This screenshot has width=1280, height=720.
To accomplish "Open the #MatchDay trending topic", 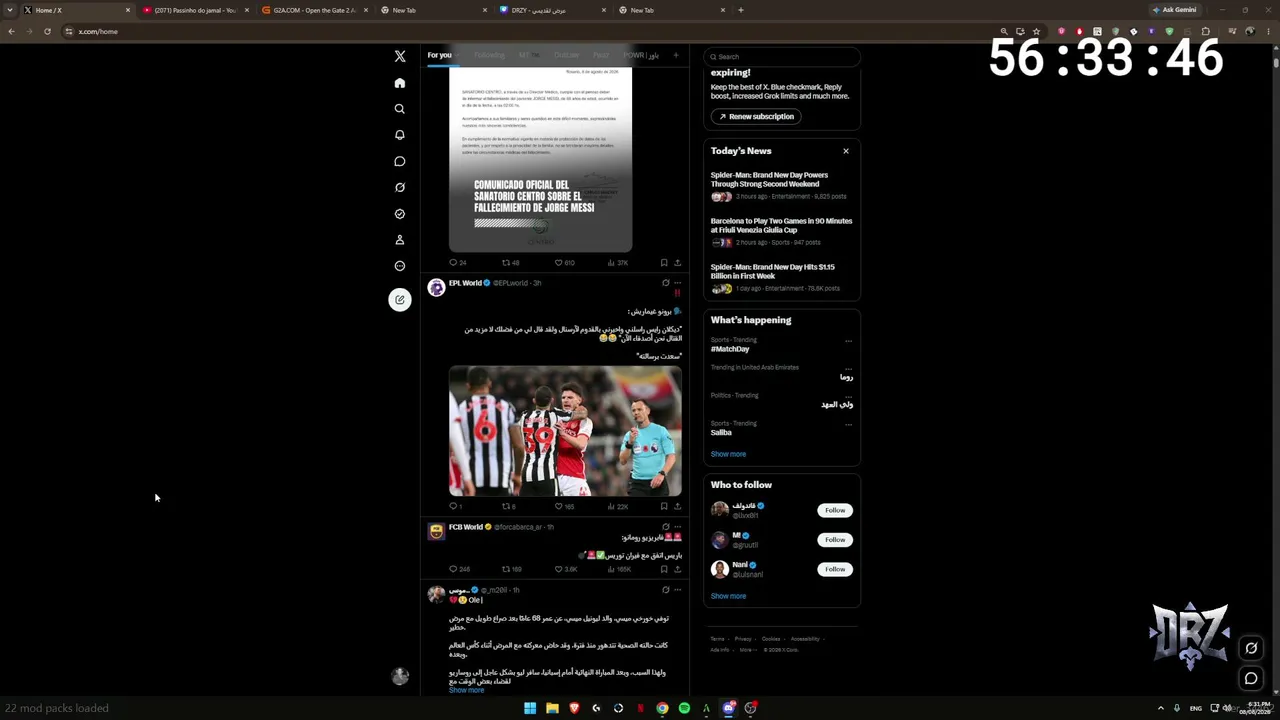I will (x=730, y=349).
